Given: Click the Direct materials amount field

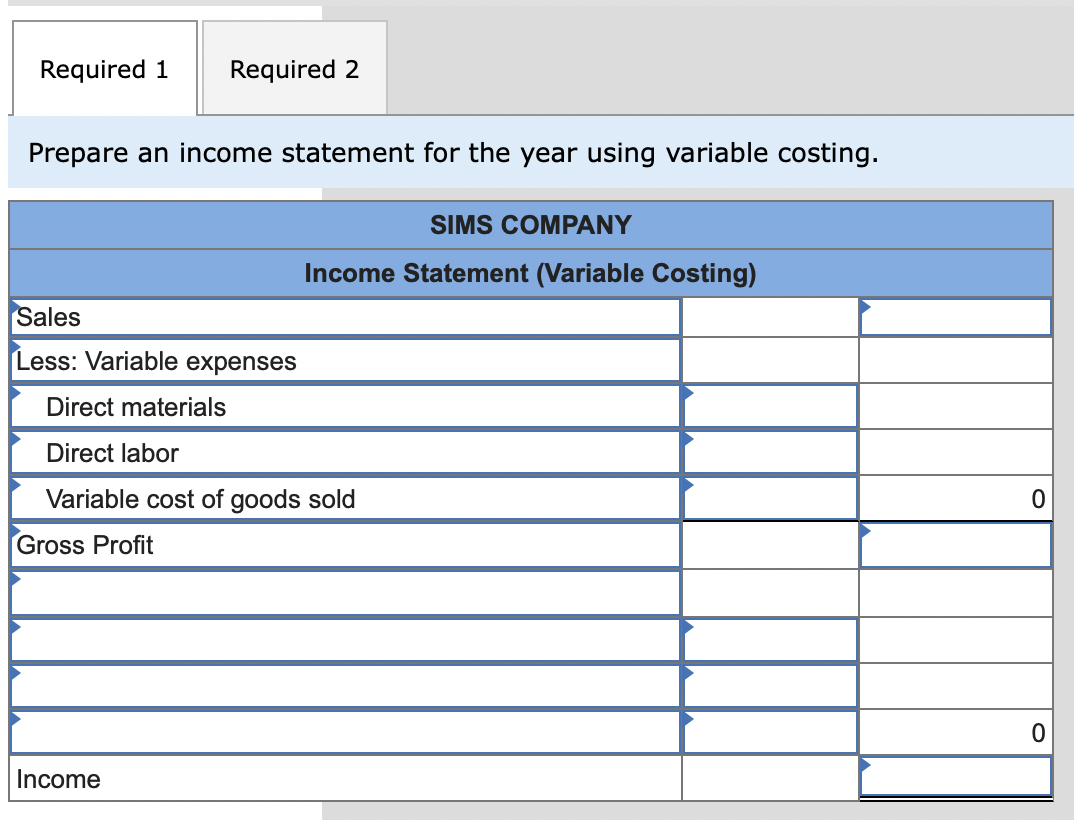Looking at the screenshot, I should point(770,407).
